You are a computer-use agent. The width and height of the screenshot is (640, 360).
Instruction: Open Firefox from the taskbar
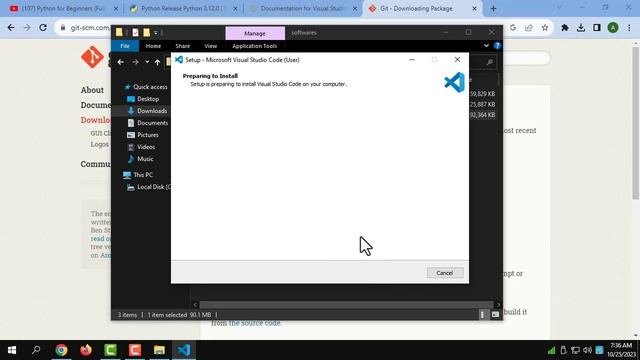pos(86,350)
